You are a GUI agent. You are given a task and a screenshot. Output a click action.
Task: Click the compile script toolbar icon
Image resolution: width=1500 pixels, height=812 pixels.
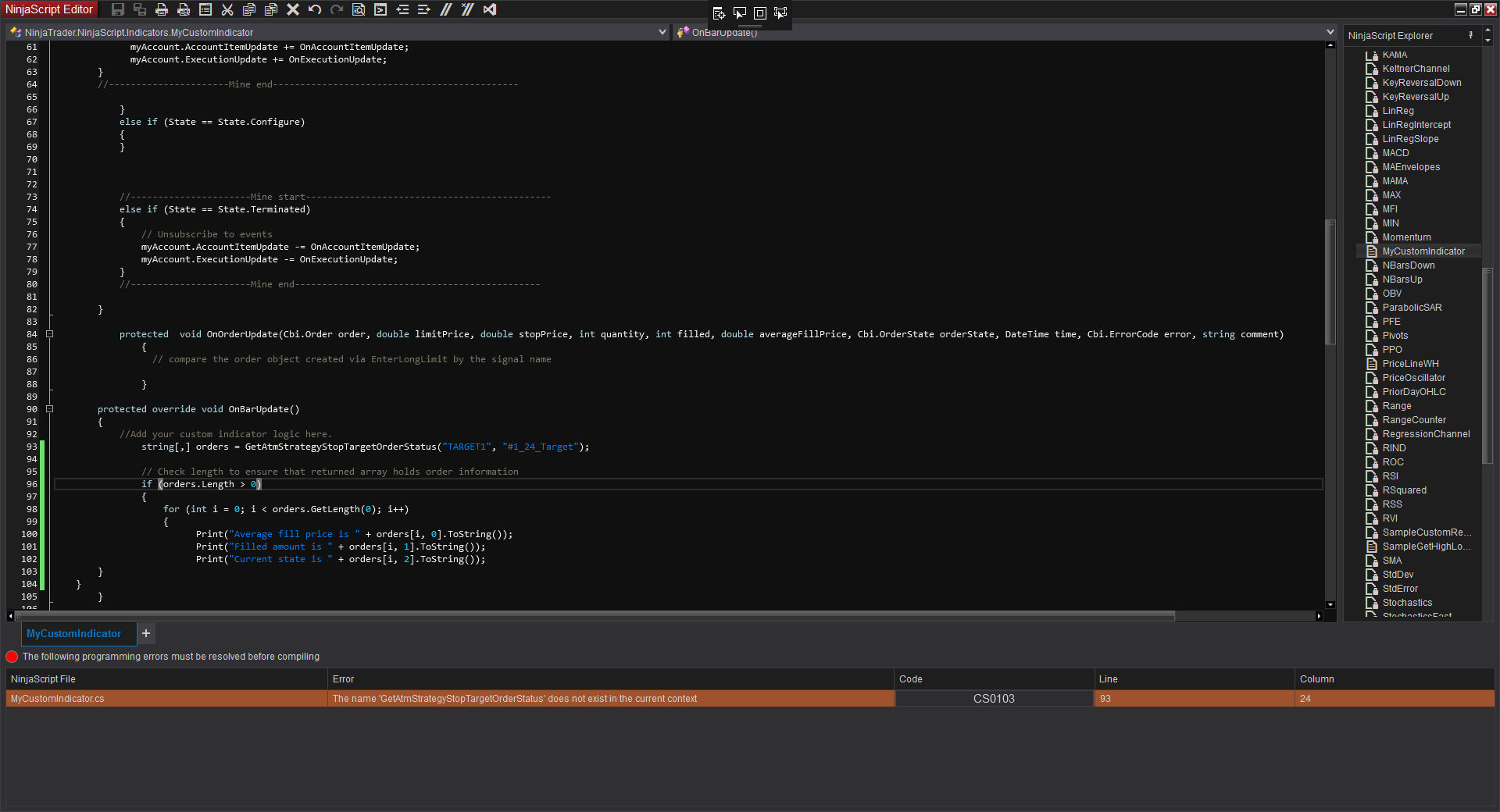pyautogui.click(x=380, y=9)
